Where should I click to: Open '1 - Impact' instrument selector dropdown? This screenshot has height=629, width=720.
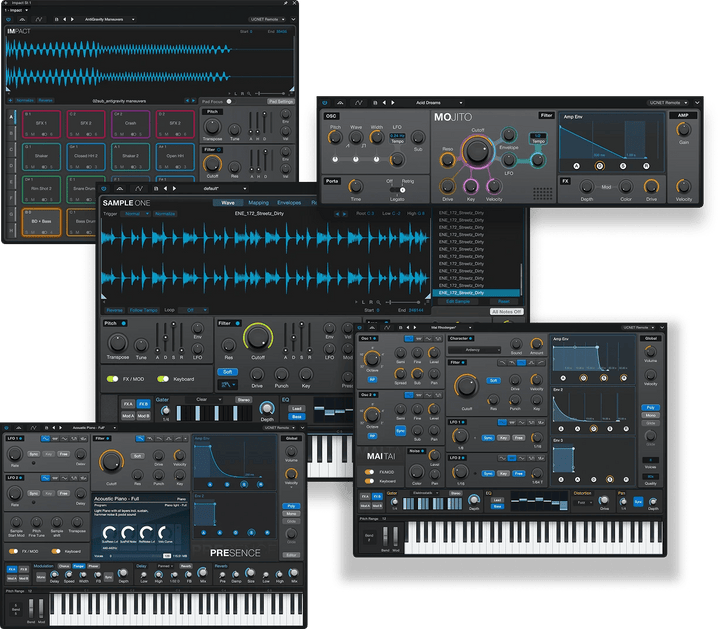16,10
